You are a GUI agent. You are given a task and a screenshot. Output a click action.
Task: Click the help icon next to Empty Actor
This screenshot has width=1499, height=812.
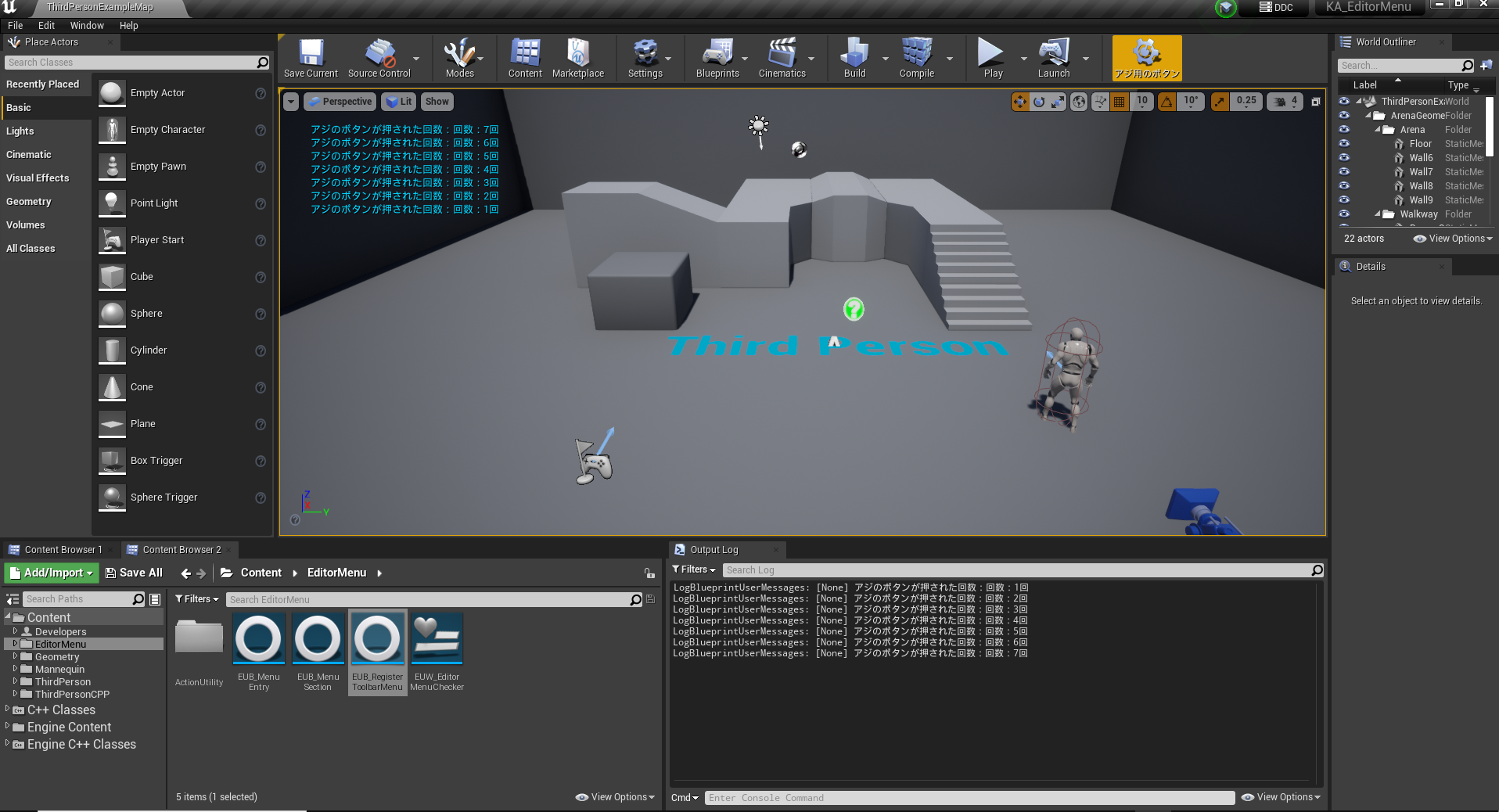point(261,93)
